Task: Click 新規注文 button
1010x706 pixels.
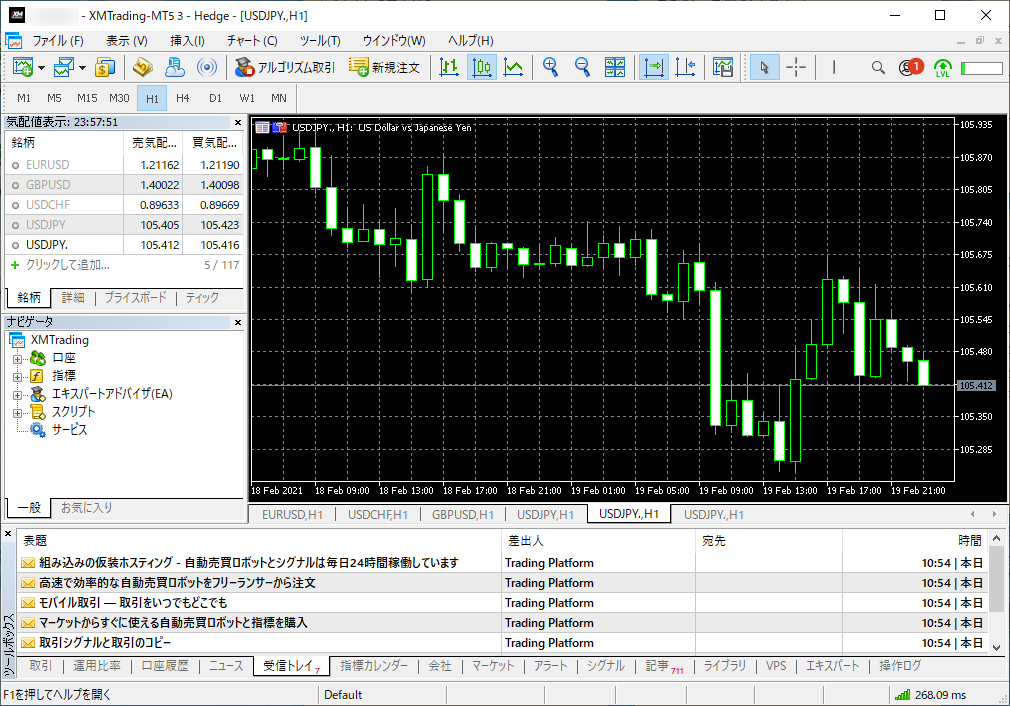Action: 385,67
